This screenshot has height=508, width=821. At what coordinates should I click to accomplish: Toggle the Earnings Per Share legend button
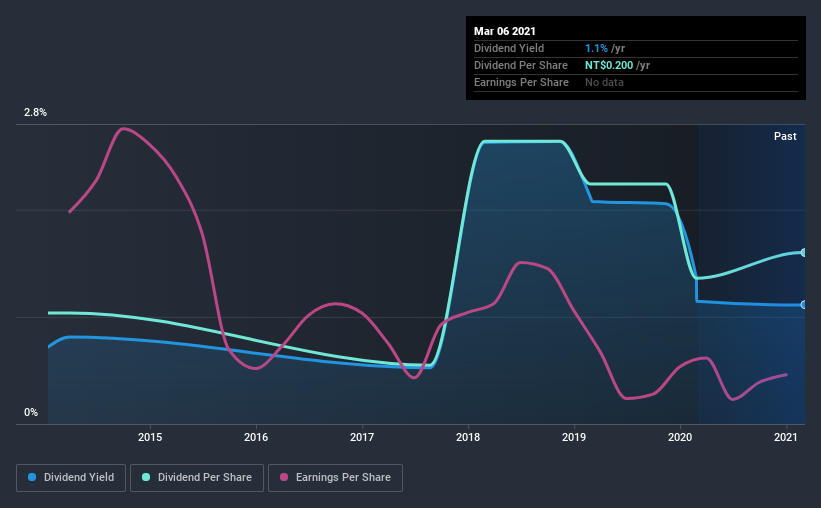pyautogui.click(x=335, y=478)
